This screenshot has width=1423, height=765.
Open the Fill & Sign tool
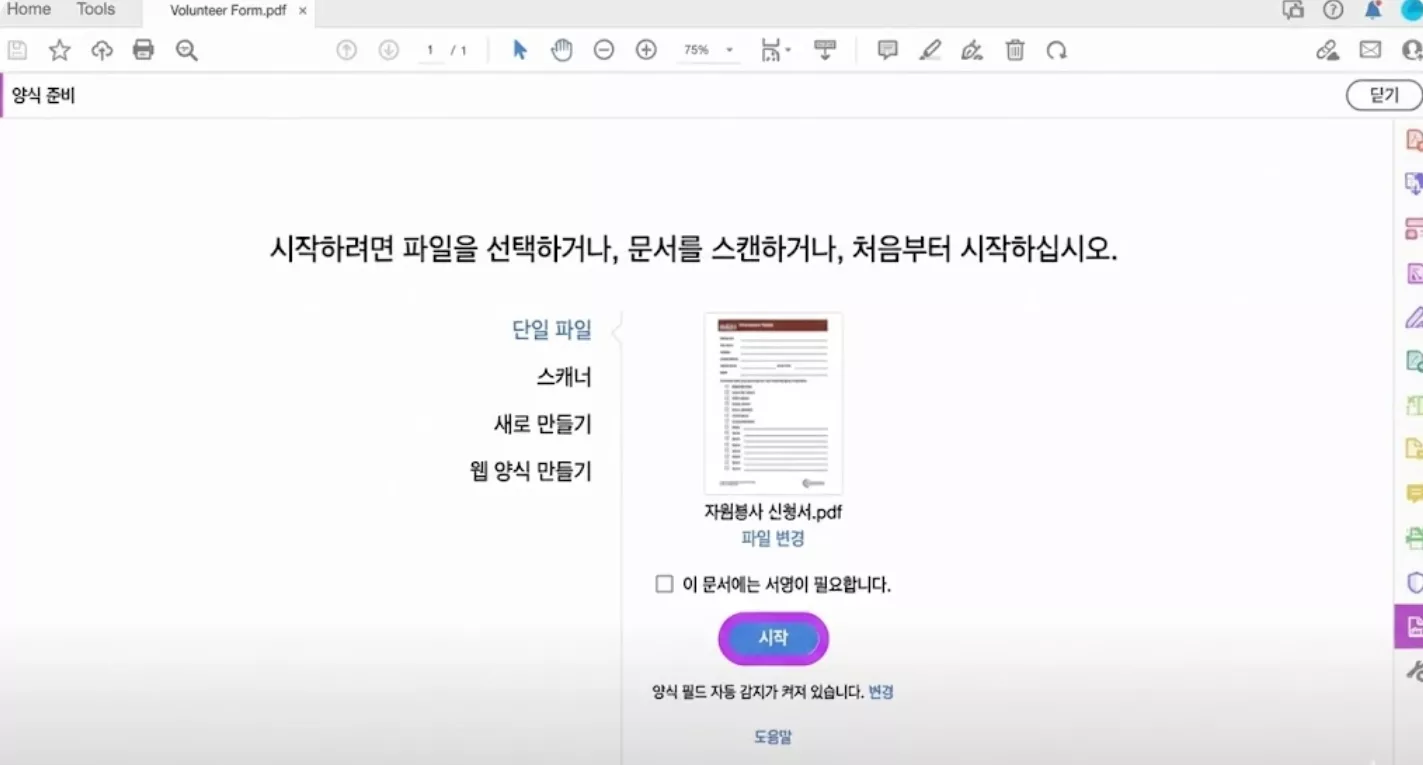[x=971, y=48]
